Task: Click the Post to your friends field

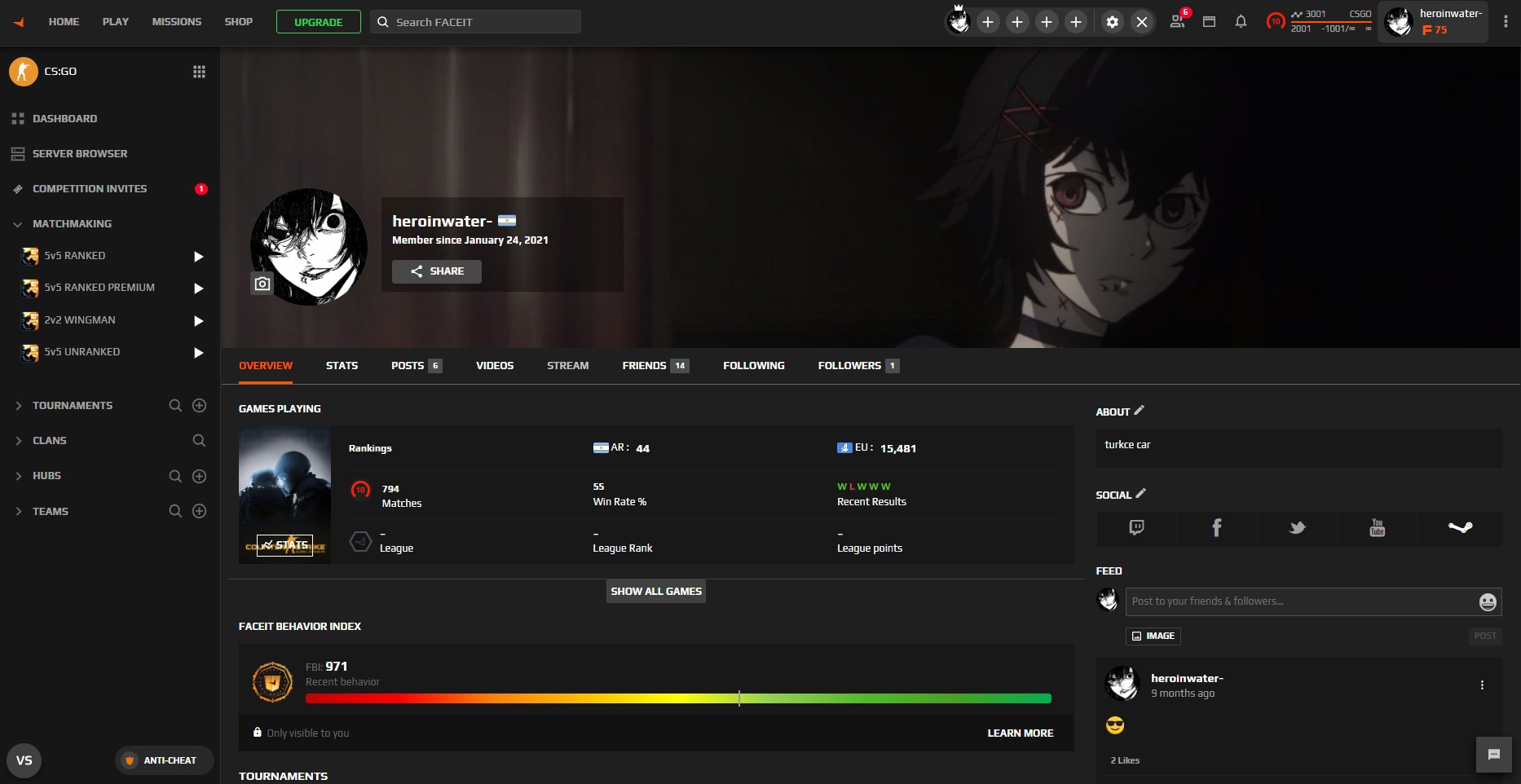Action: coord(1303,602)
